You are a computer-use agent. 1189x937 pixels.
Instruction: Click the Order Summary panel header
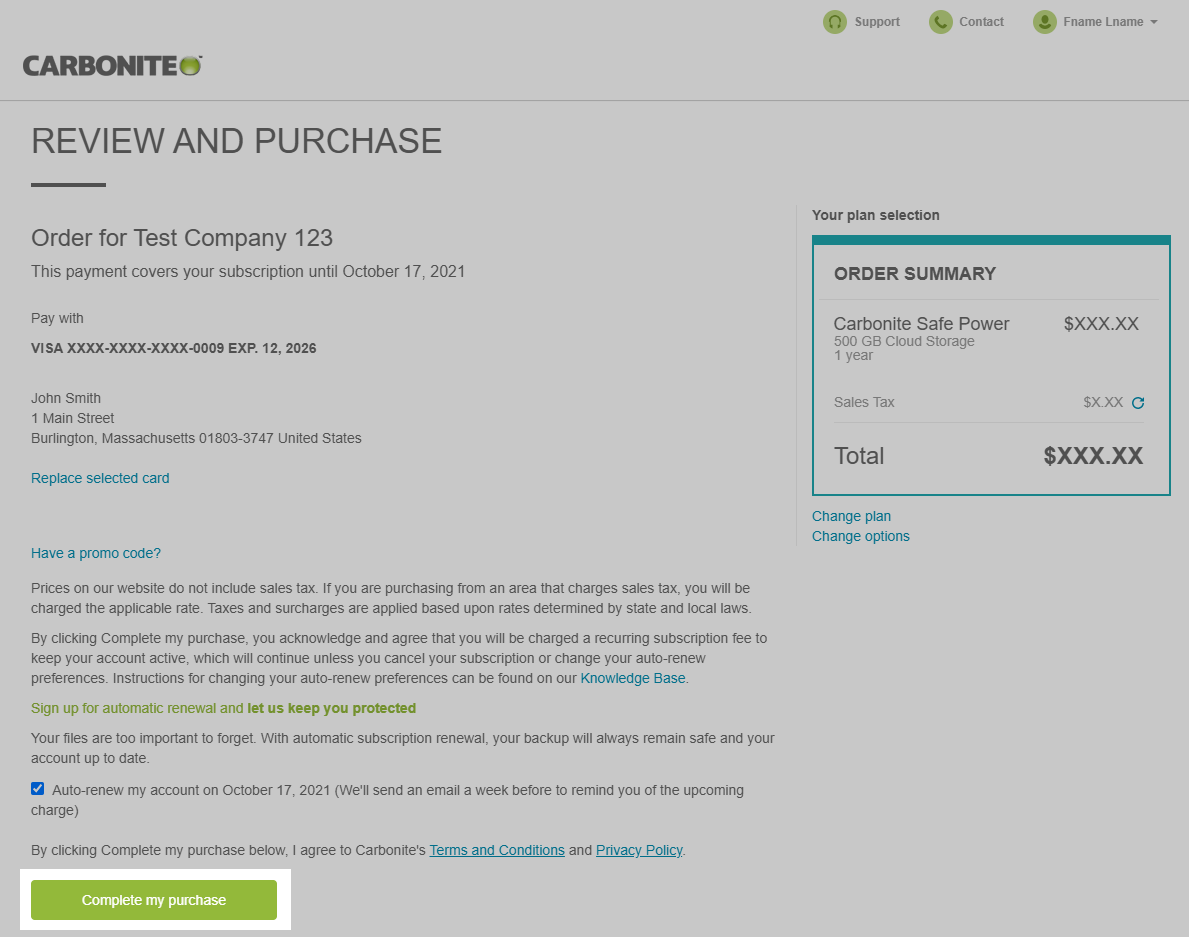(x=914, y=273)
